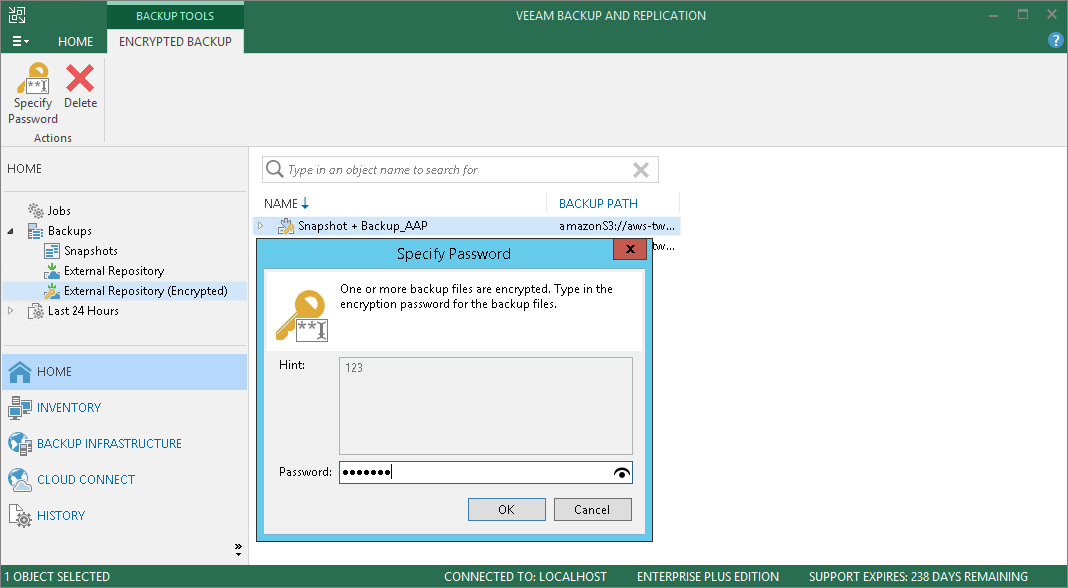
Task: Select the Snapshots tree item
Action: click(x=91, y=251)
